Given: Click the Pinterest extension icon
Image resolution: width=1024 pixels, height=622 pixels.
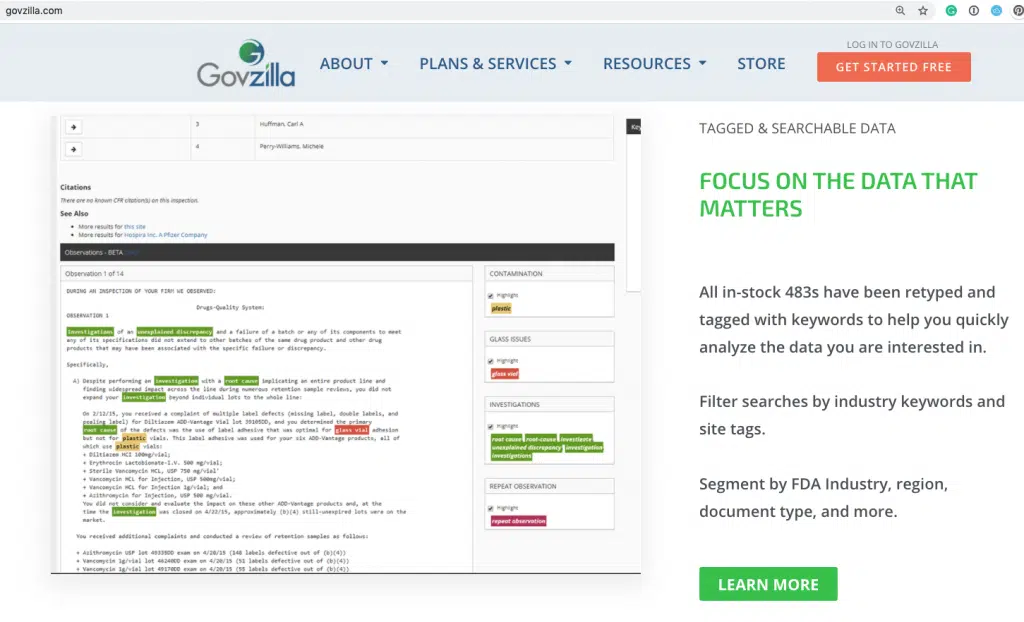Looking at the screenshot, I should click(x=1018, y=10).
